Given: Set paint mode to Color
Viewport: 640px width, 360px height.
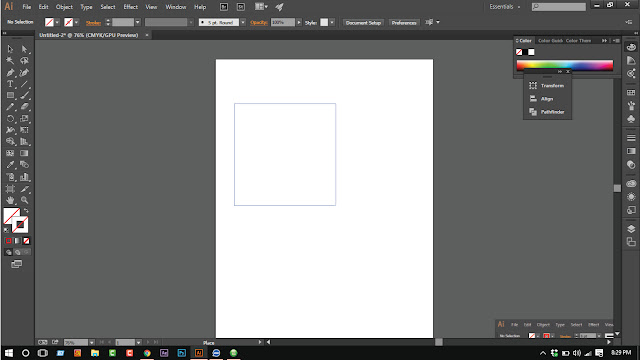Looking at the screenshot, I should coord(9,241).
